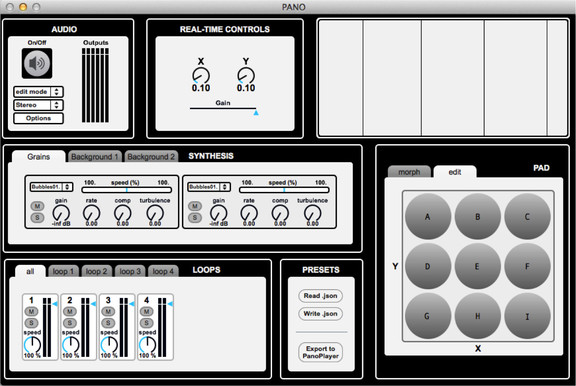The height and width of the screenshot is (386, 576).
Task: Open the Stereo output dropdown
Action: coord(38,105)
